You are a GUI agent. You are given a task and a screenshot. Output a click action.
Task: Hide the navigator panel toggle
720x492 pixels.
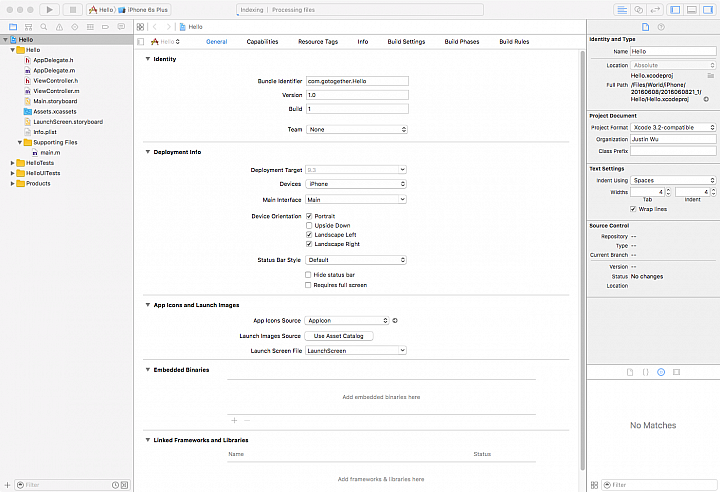pos(675,10)
